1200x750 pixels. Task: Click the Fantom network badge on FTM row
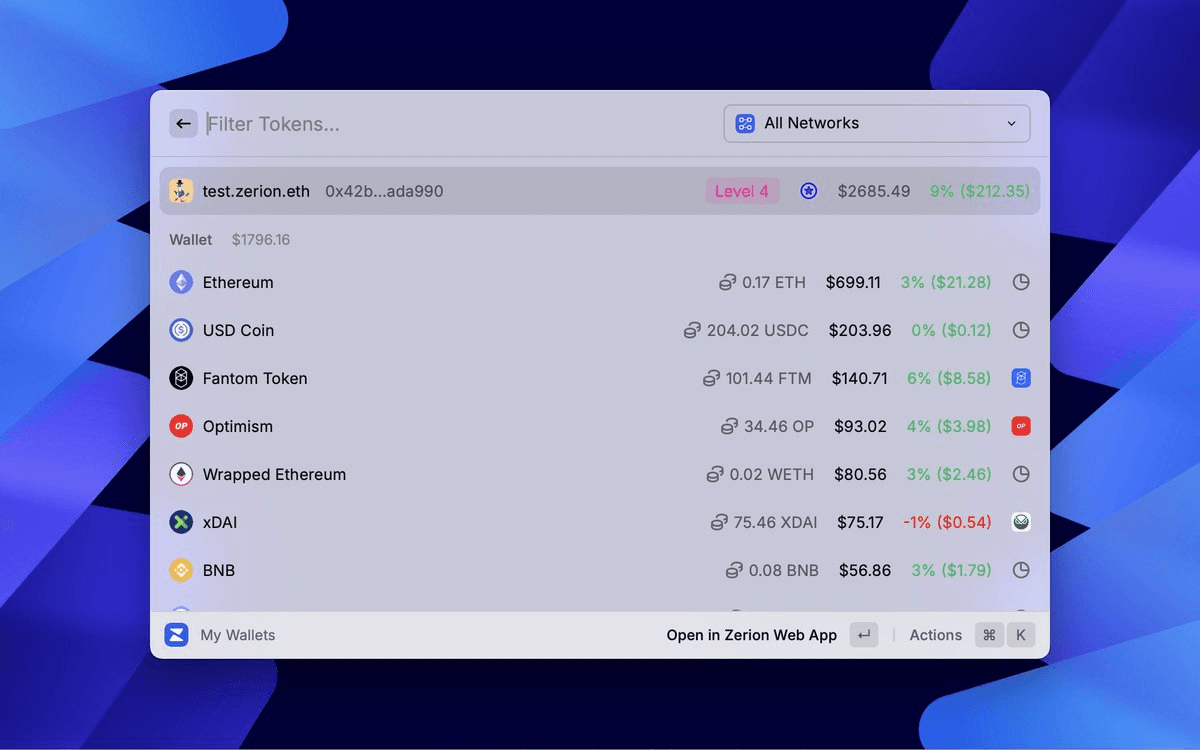(1021, 378)
